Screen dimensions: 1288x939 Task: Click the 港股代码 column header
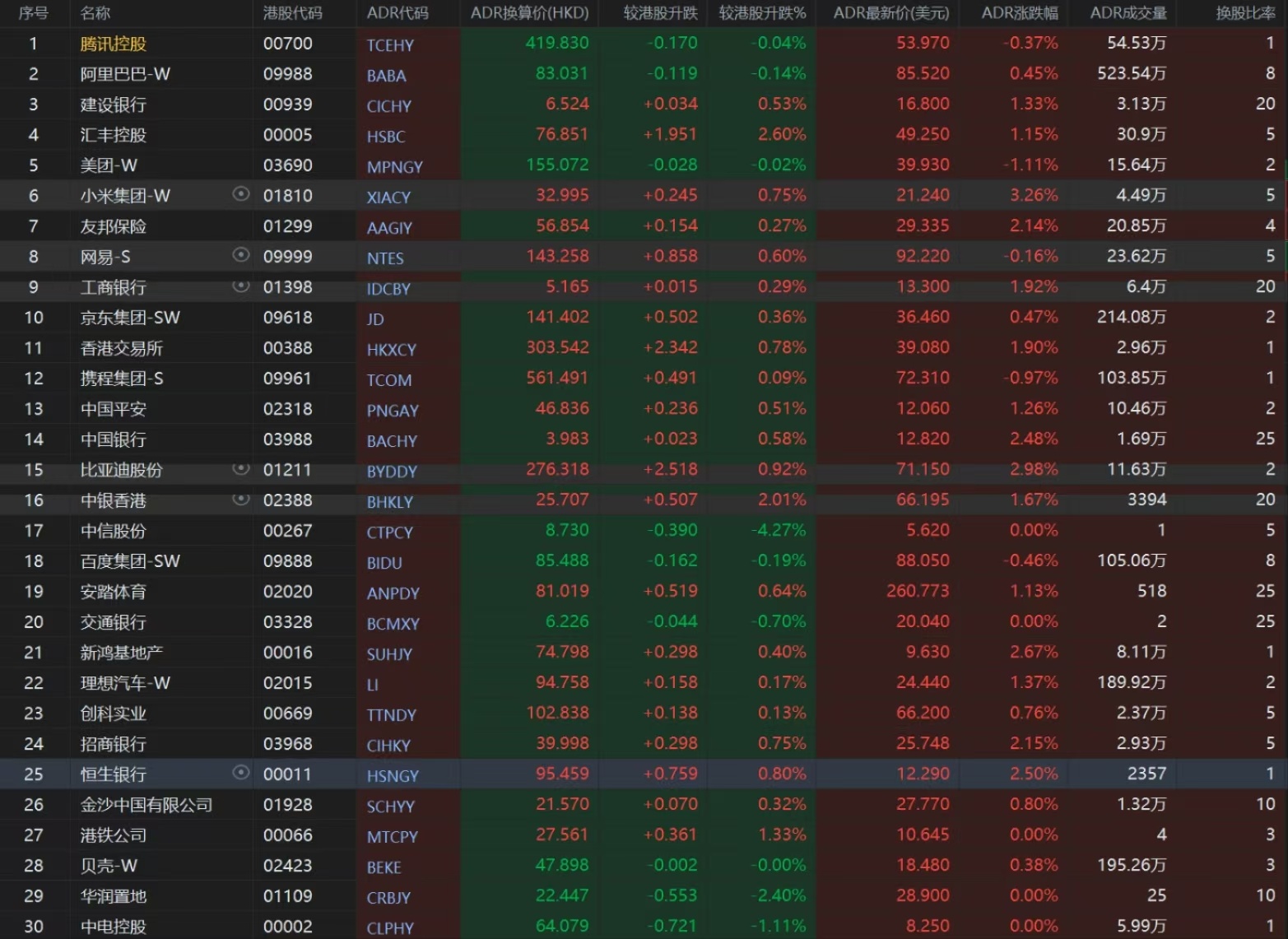coord(293,13)
